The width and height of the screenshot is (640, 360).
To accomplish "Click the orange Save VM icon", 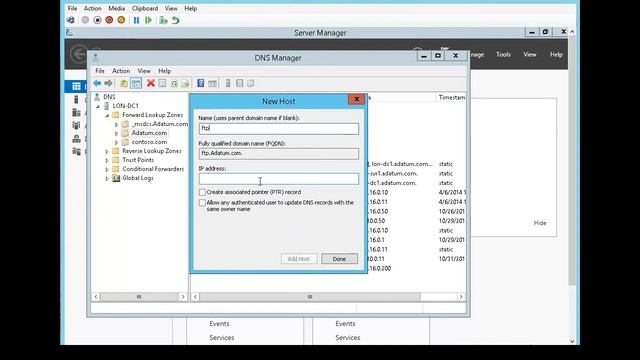I will 121,20.
